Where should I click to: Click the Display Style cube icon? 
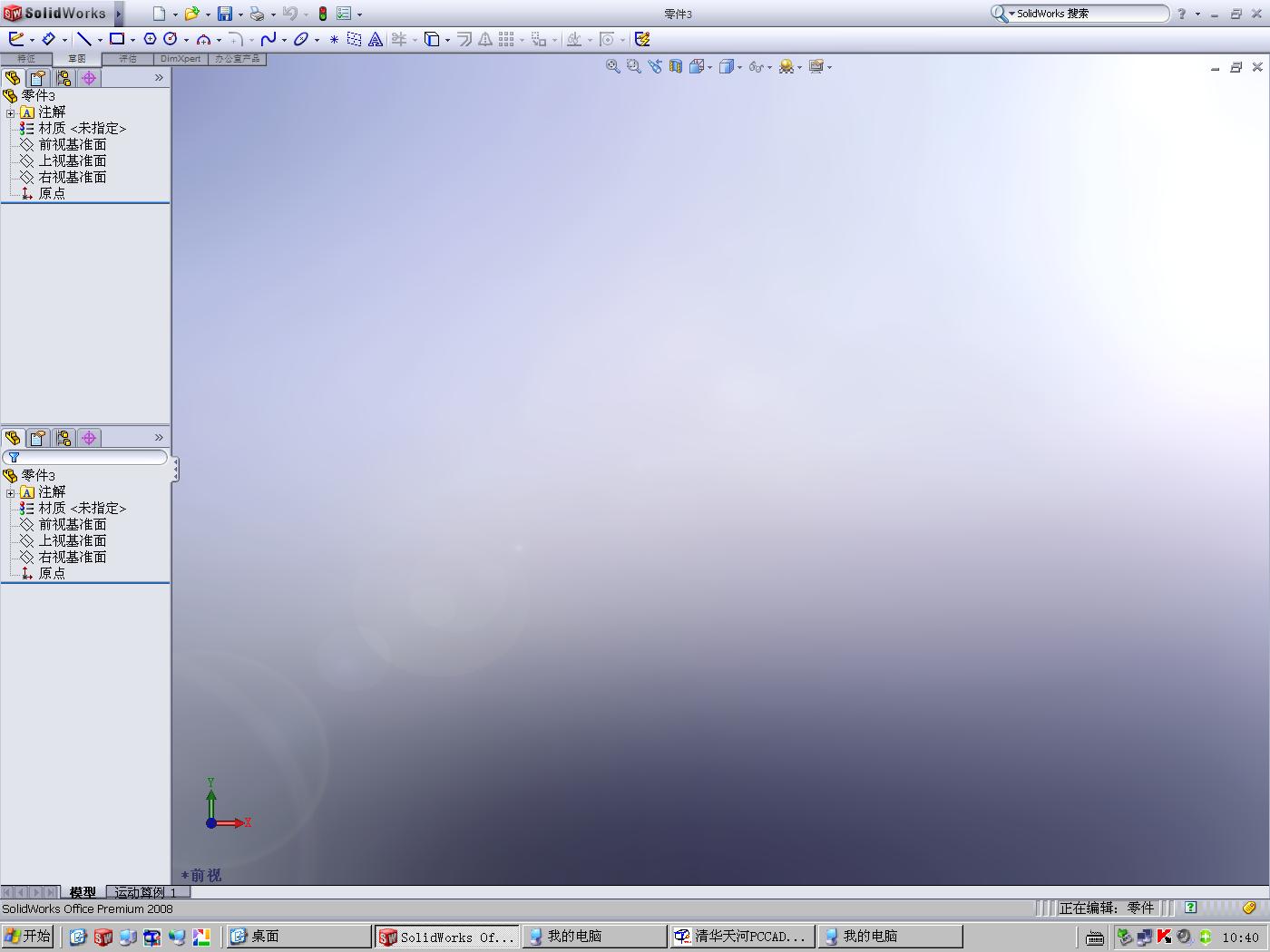pyautogui.click(x=726, y=66)
